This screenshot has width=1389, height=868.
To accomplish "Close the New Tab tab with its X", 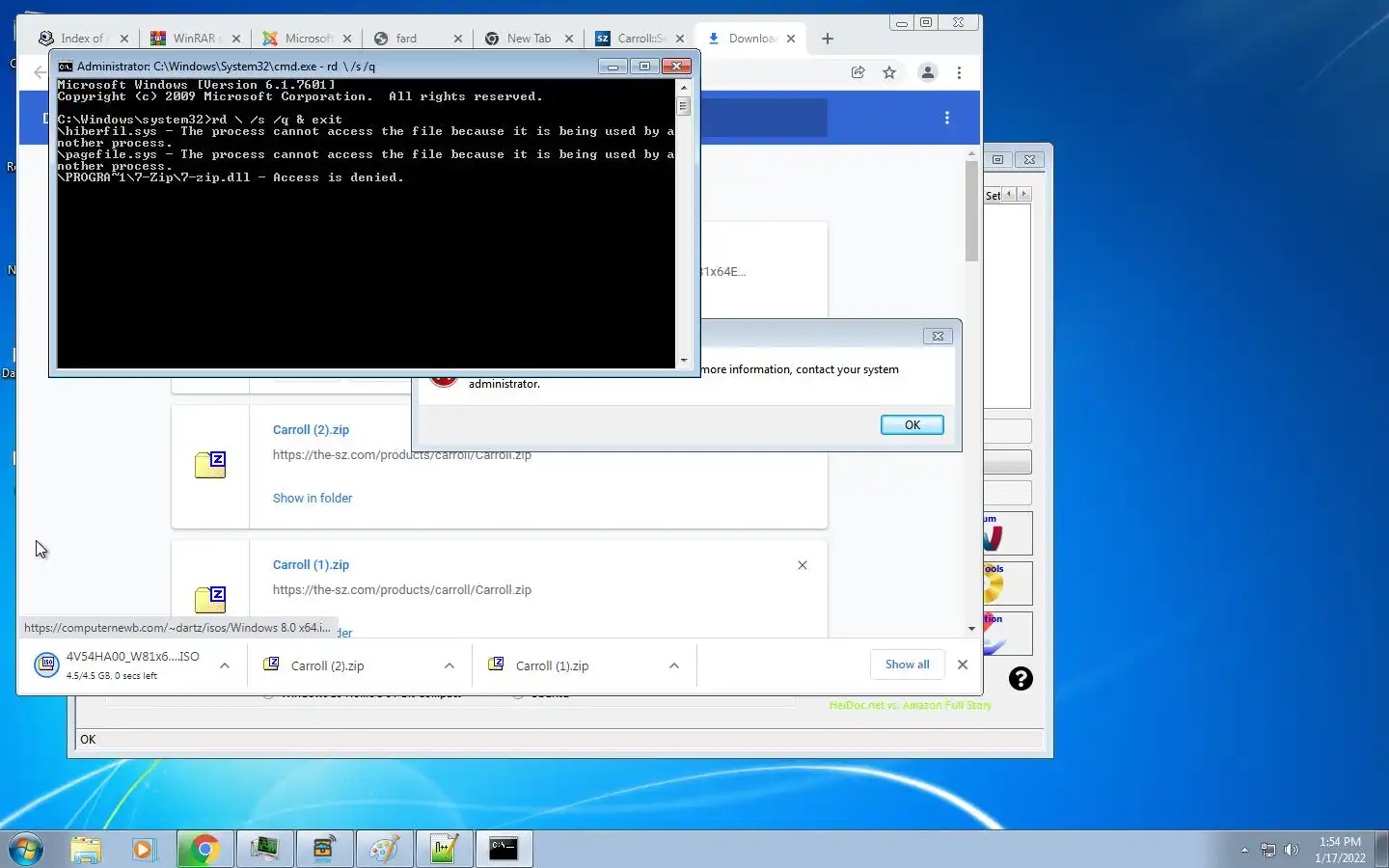I will coord(569,39).
